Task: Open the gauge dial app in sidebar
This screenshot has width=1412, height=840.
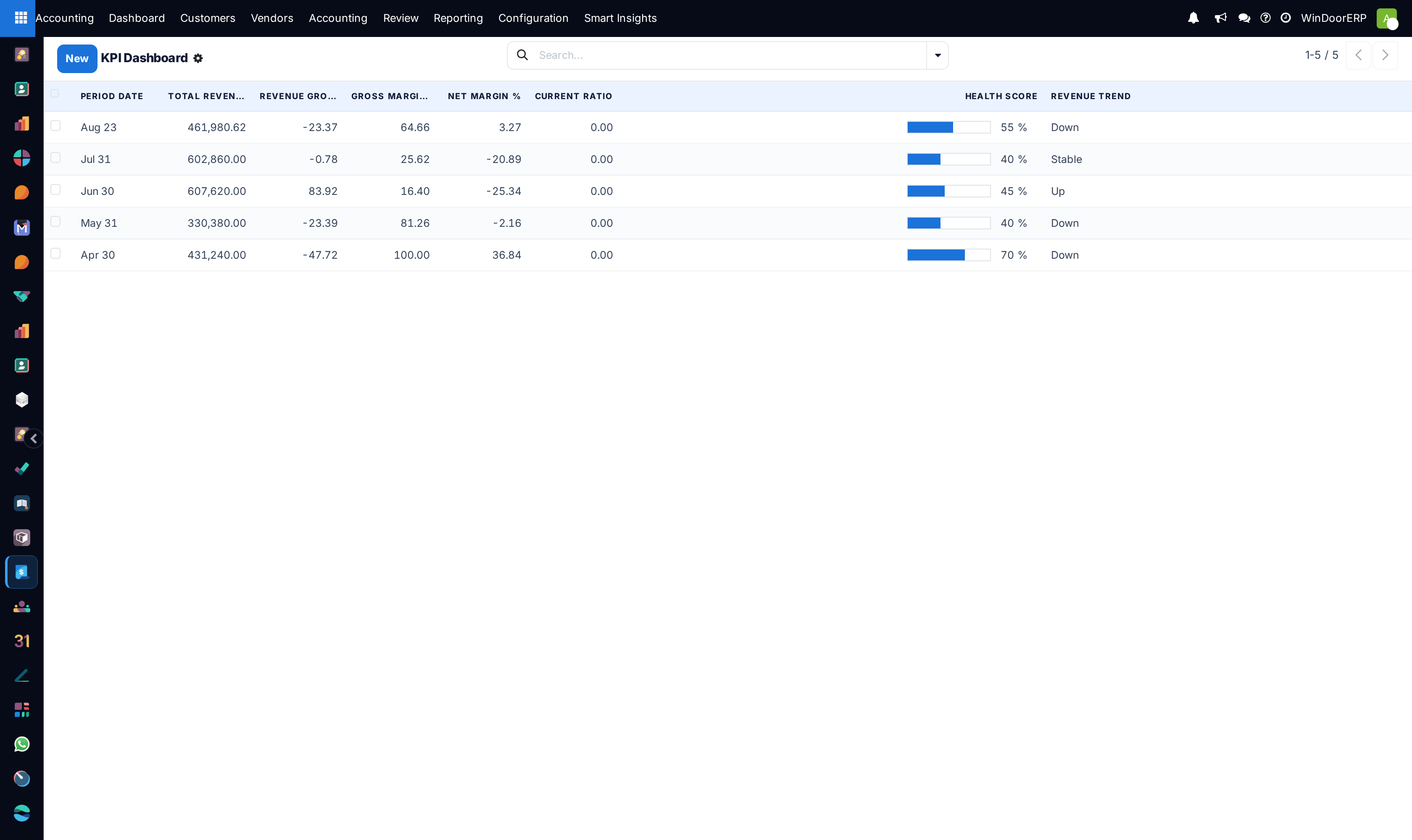Action: click(21, 779)
